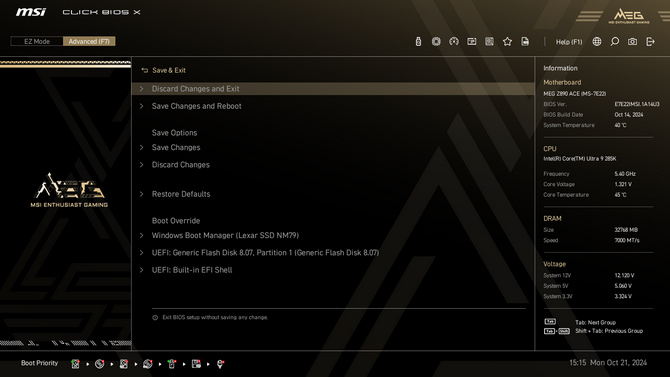This screenshot has width=670, height=377.
Task: Open the USB flash drive icon in toolbar
Action: tap(418, 41)
